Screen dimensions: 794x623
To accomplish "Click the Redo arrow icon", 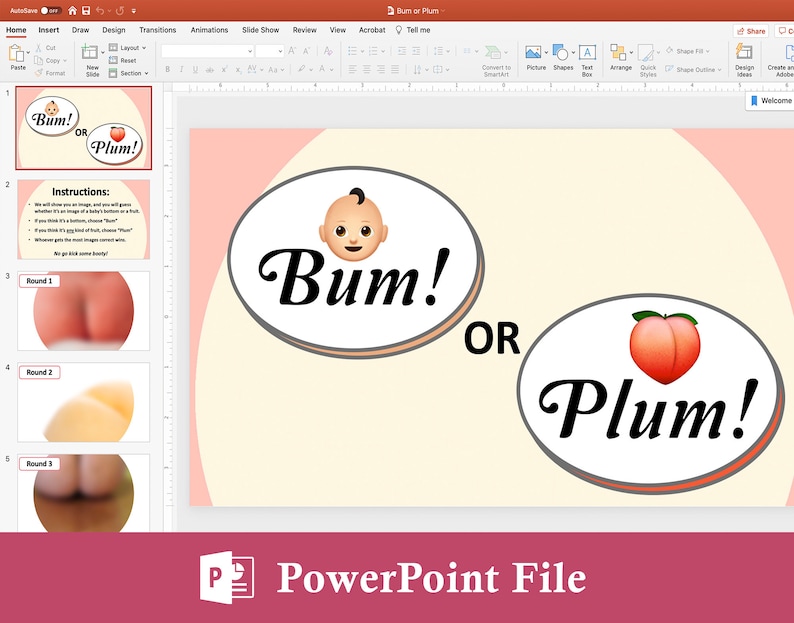I will pos(120,11).
